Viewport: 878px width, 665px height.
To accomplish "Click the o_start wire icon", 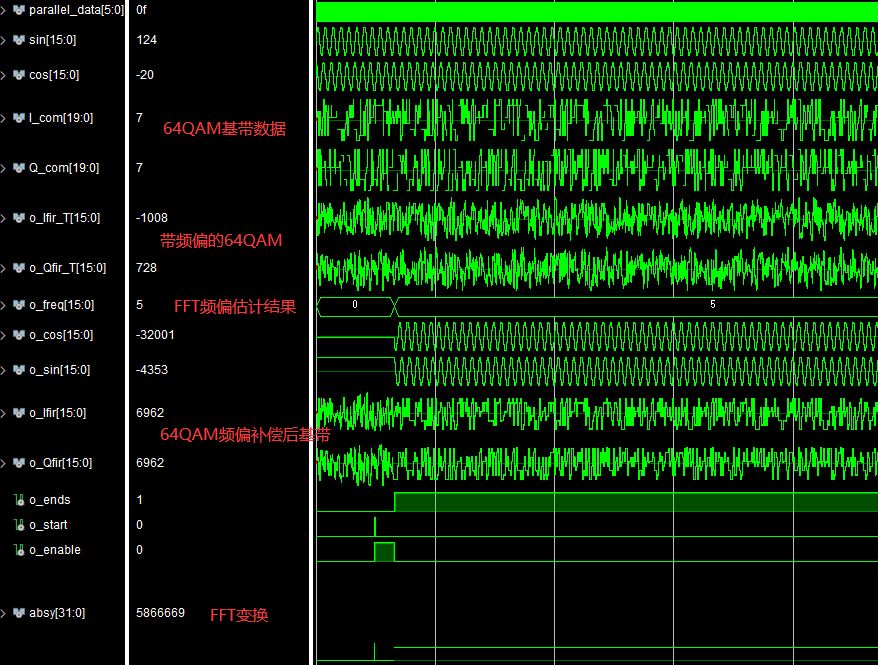I will (19, 525).
